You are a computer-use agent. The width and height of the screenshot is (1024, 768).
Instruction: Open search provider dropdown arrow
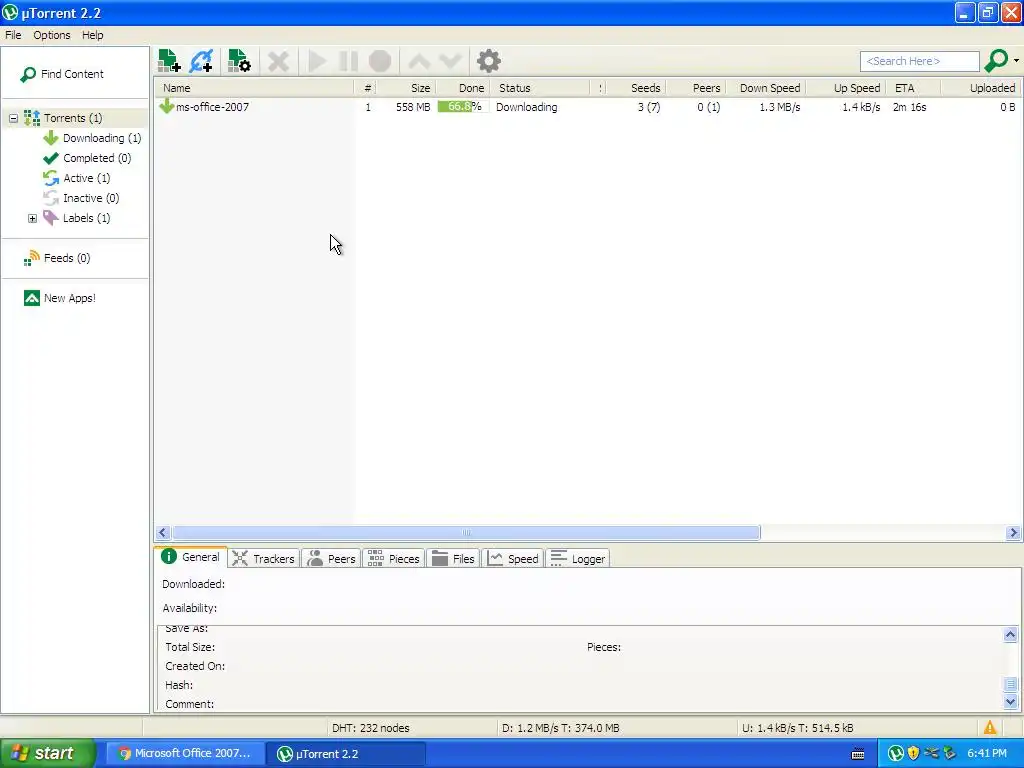[x=1016, y=61]
